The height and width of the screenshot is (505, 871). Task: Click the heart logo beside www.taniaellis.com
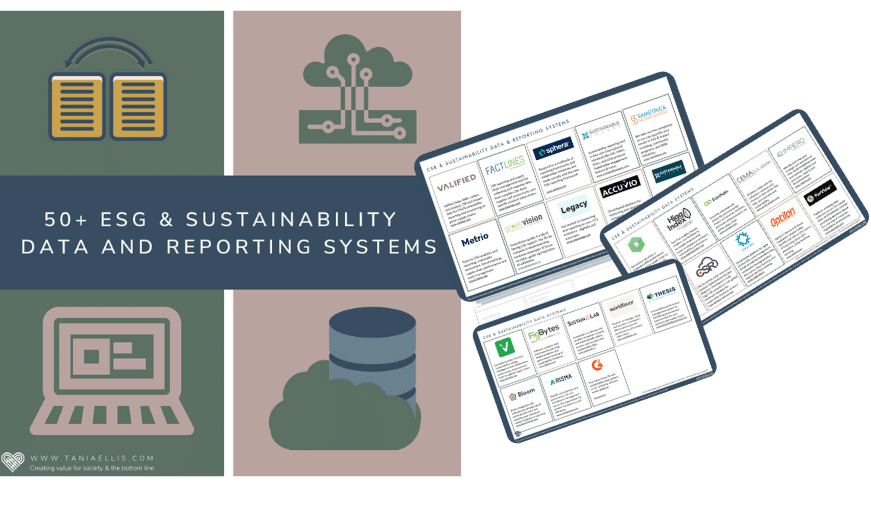click(13, 462)
